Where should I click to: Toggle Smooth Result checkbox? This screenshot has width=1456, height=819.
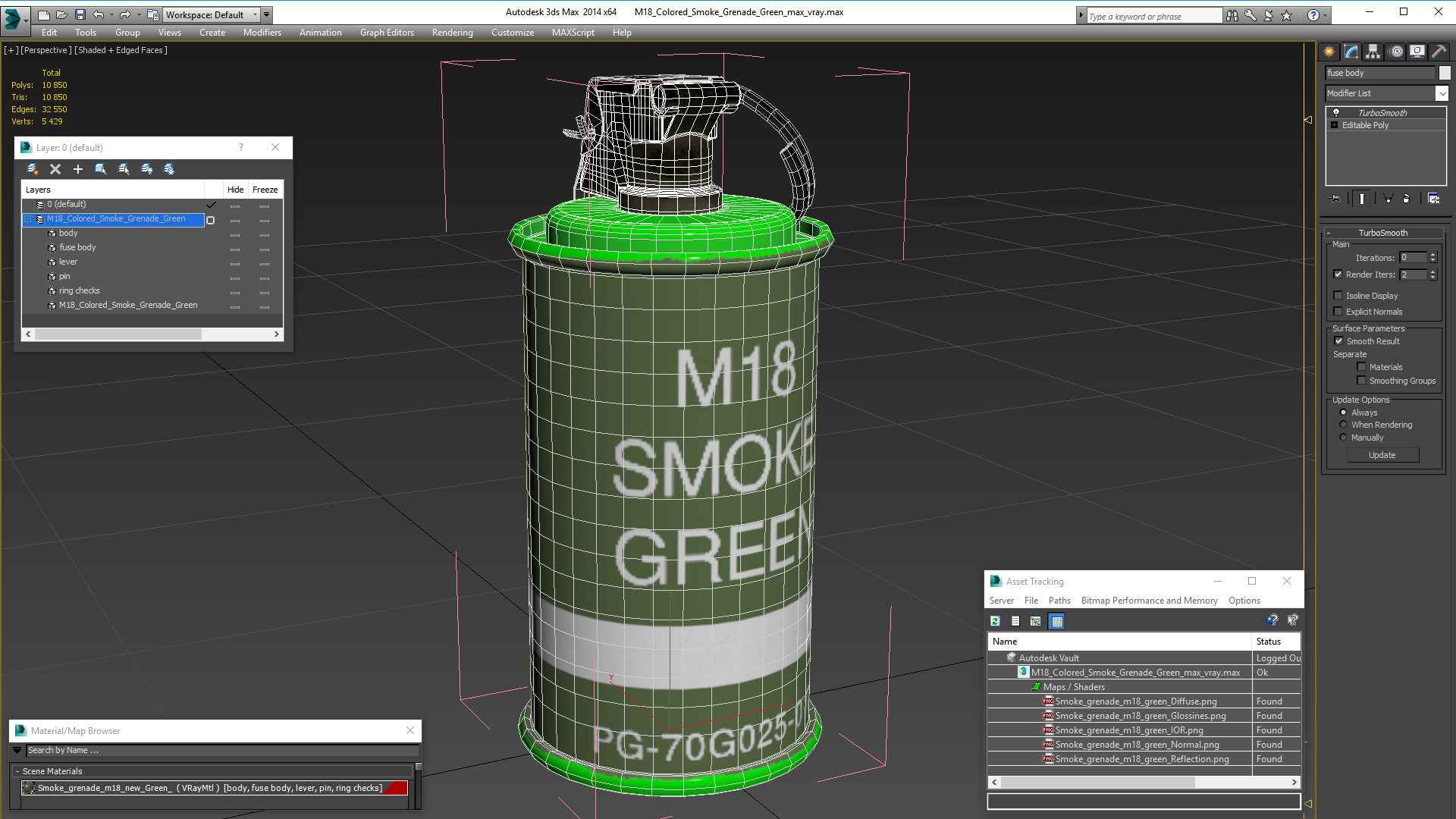click(x=1338, y=341)
